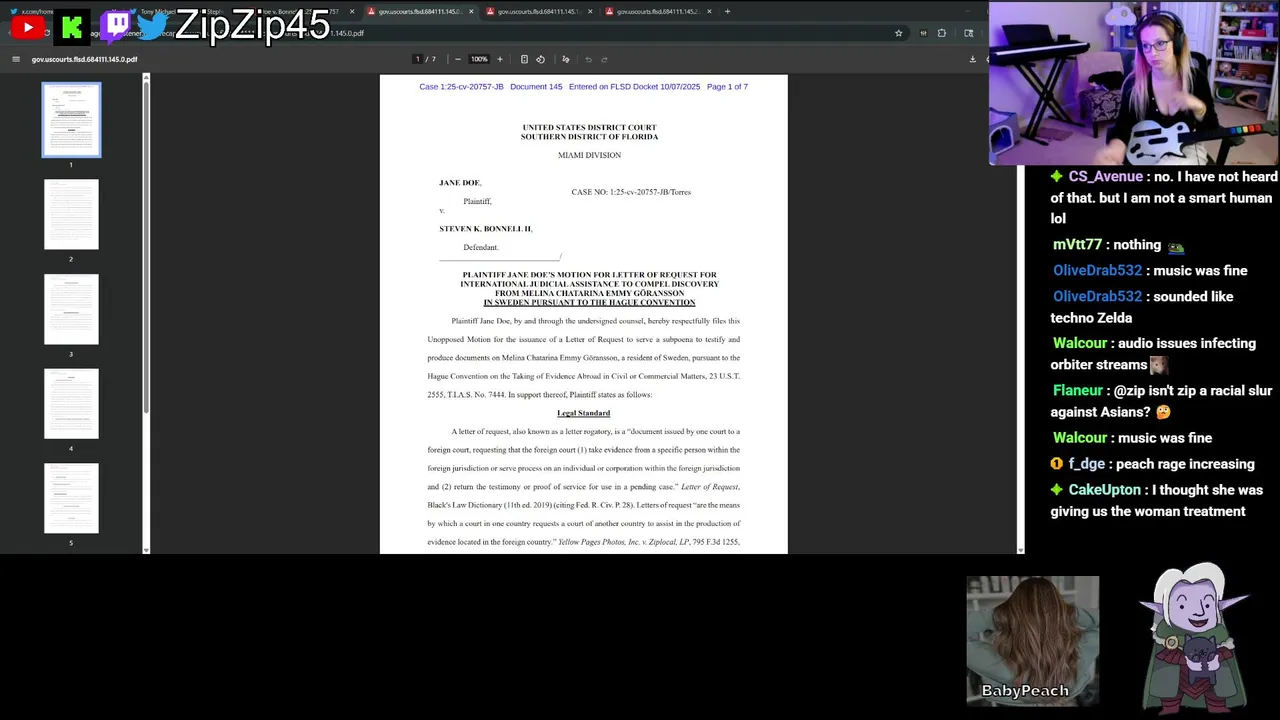Viewport: 1280px width, 720px height.
Task: Download the PDF file
Action: click(x=972, y=59)
